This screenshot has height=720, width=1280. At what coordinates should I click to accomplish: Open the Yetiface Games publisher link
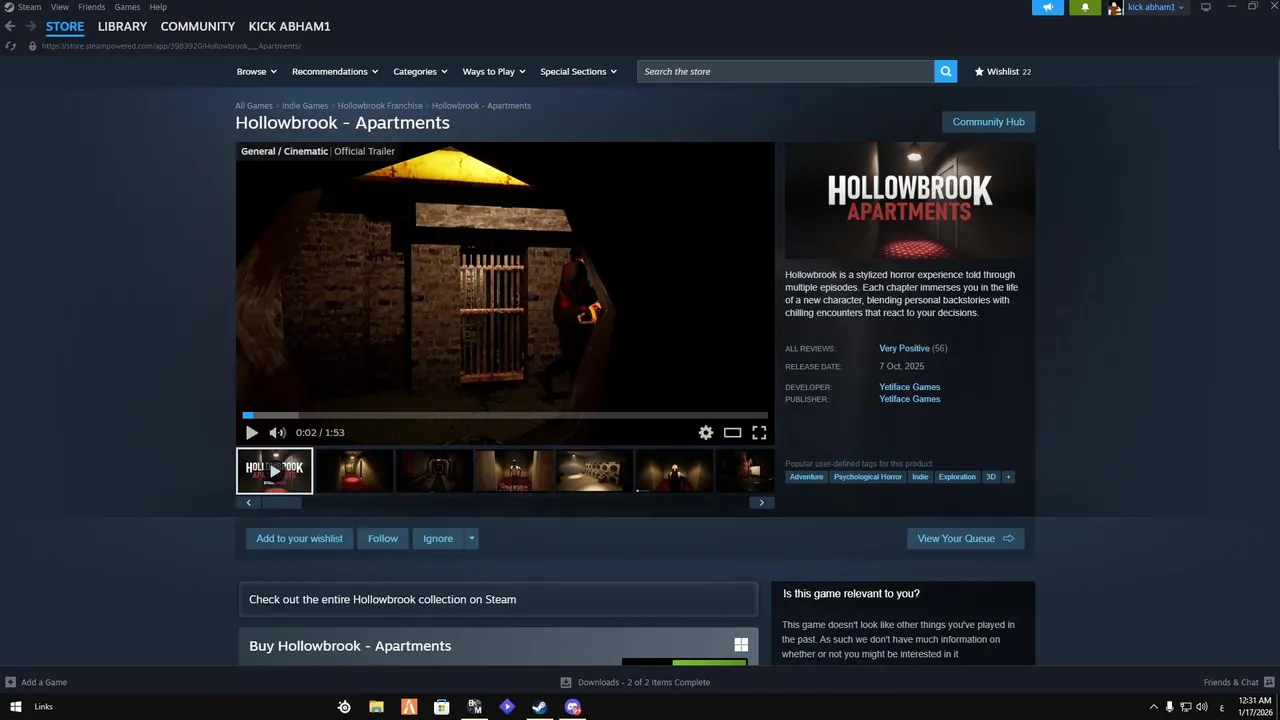pyautogui.click(x=909, y=399)
